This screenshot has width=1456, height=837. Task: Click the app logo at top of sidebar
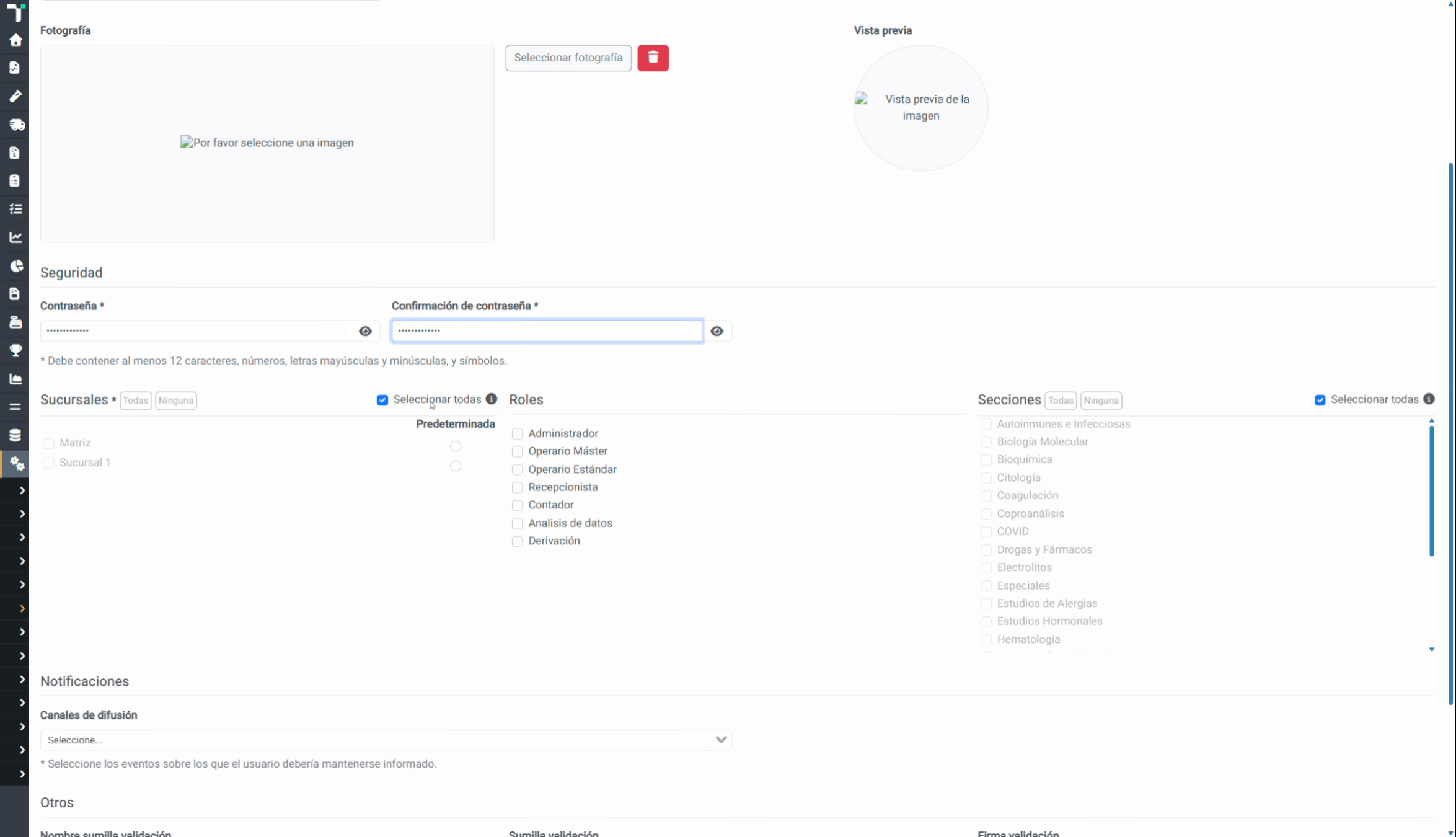coord(15,12)
